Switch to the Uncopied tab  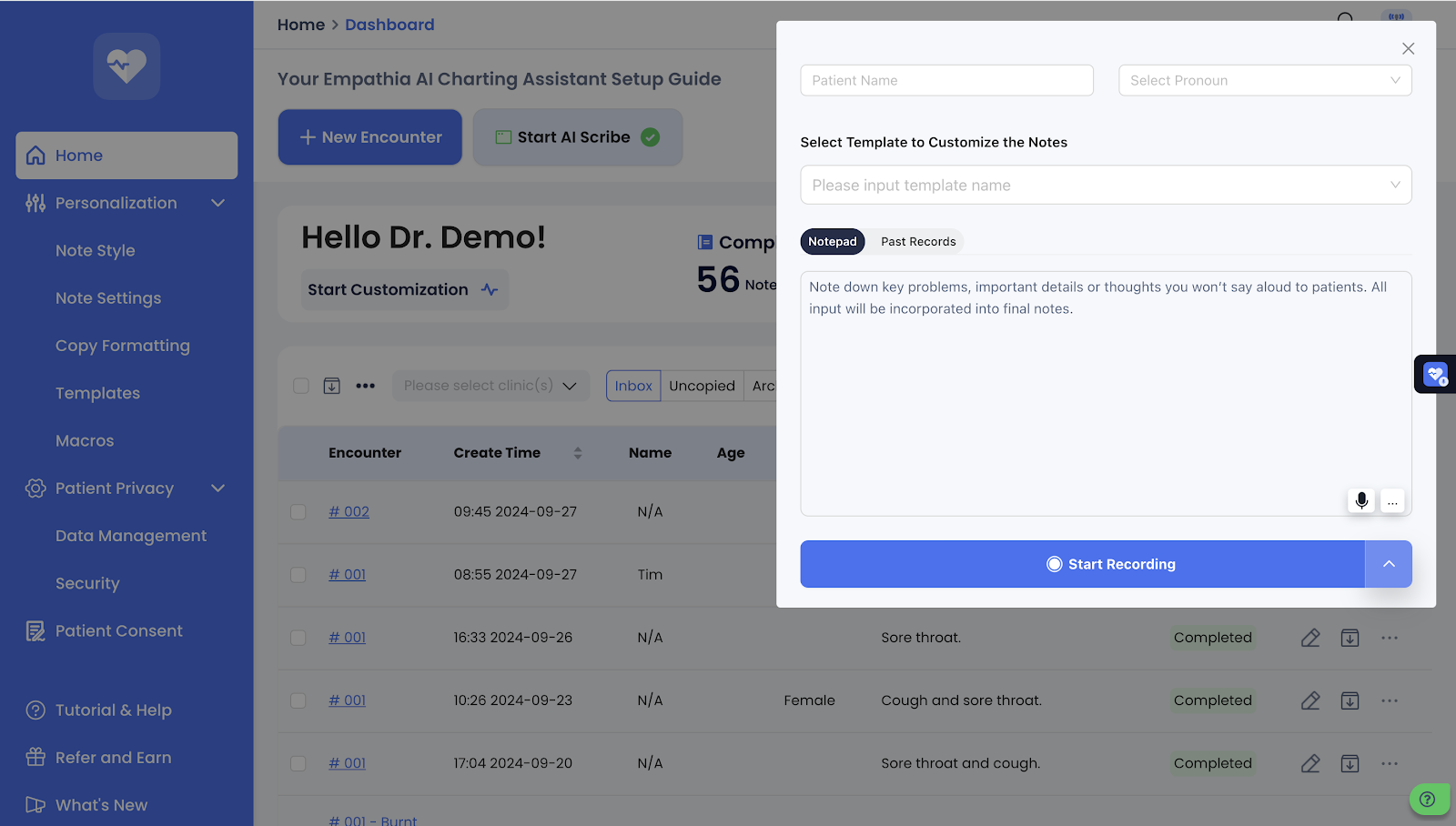702,386
